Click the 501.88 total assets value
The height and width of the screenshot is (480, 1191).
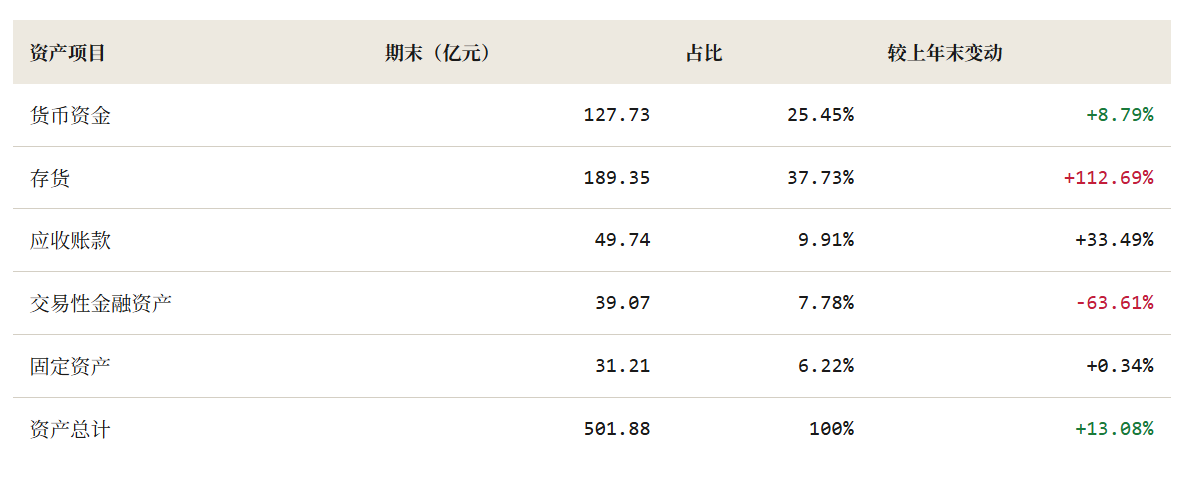[x=617, y=429]
